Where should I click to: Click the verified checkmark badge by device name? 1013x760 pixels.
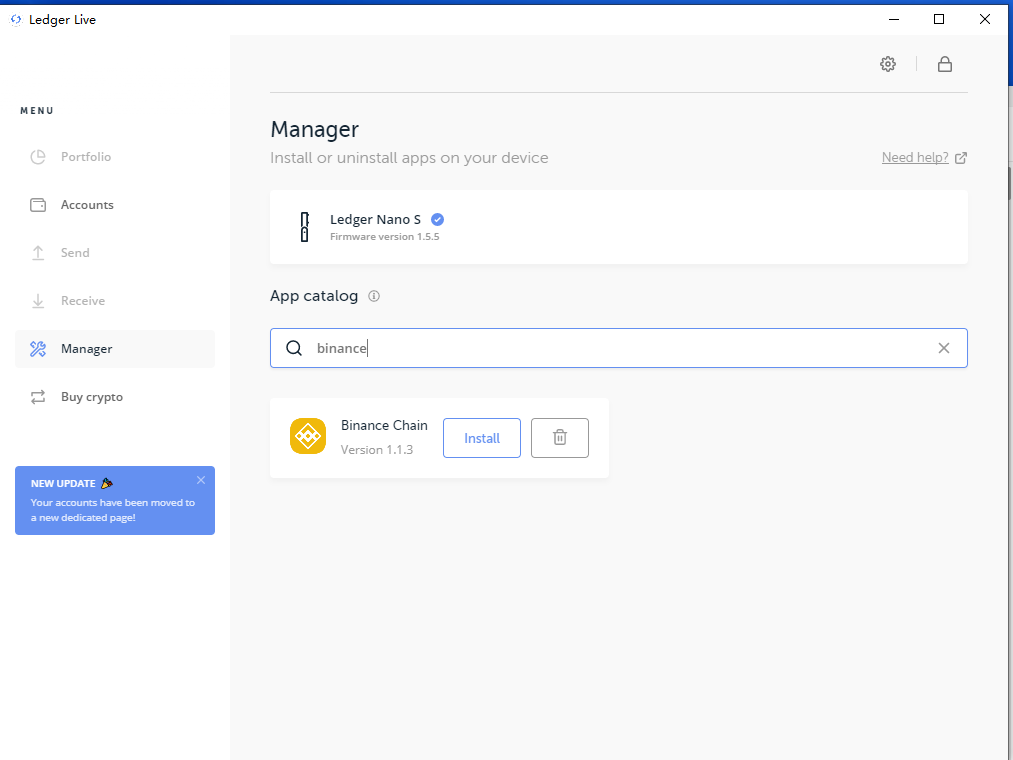point(437,219)
